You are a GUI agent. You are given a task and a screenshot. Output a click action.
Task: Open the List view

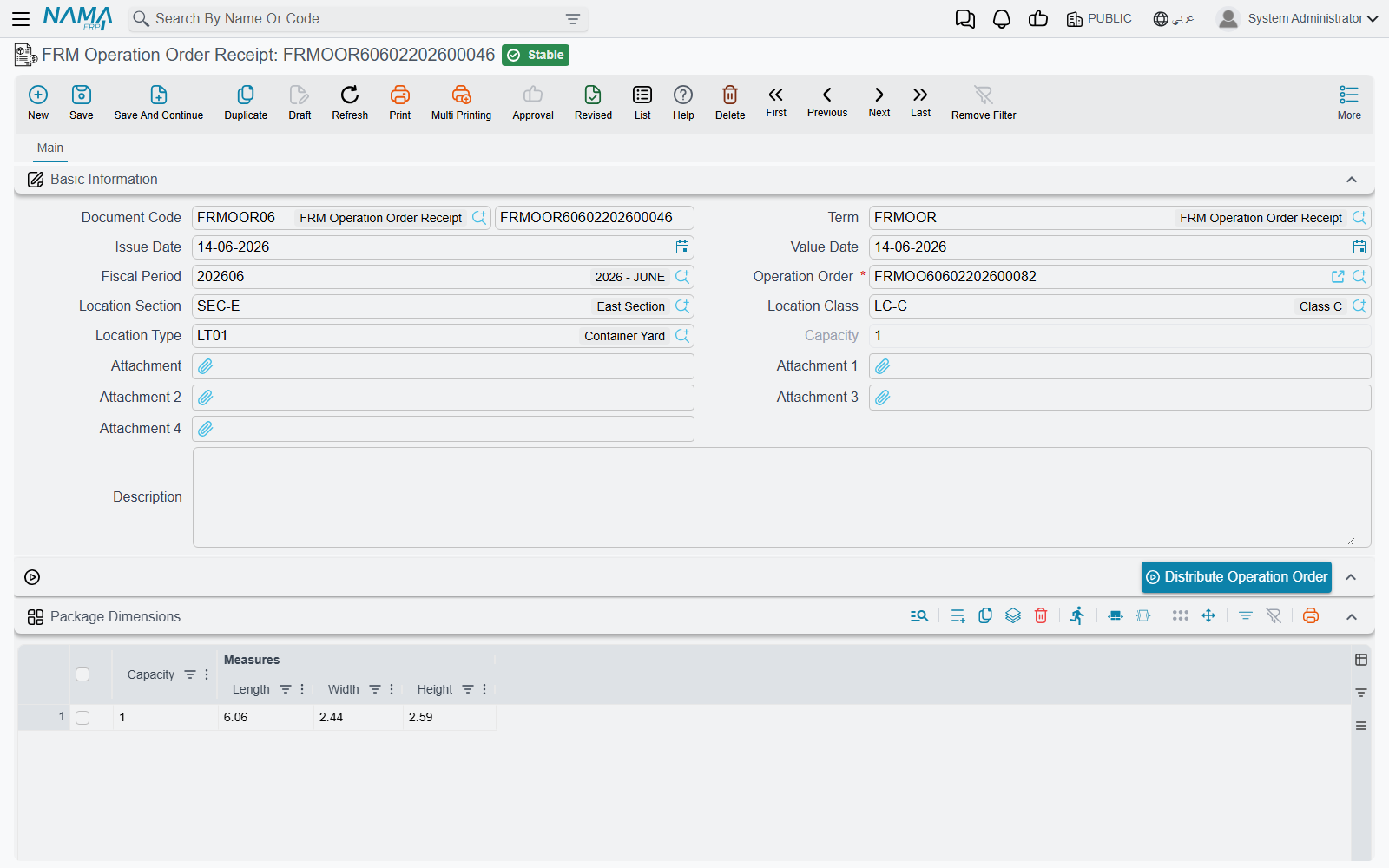point(642,102)
